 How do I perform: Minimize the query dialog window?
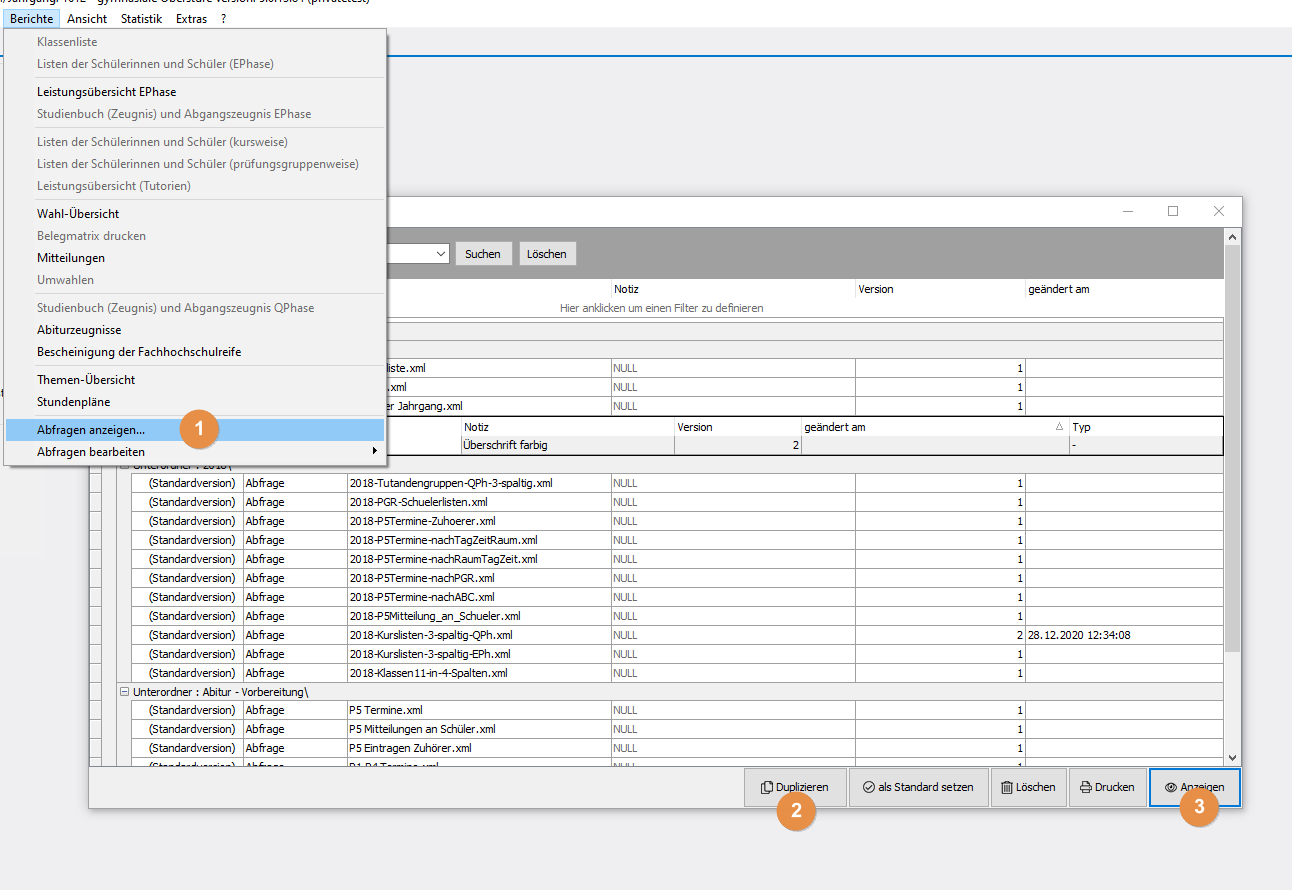click(1128, 211)
